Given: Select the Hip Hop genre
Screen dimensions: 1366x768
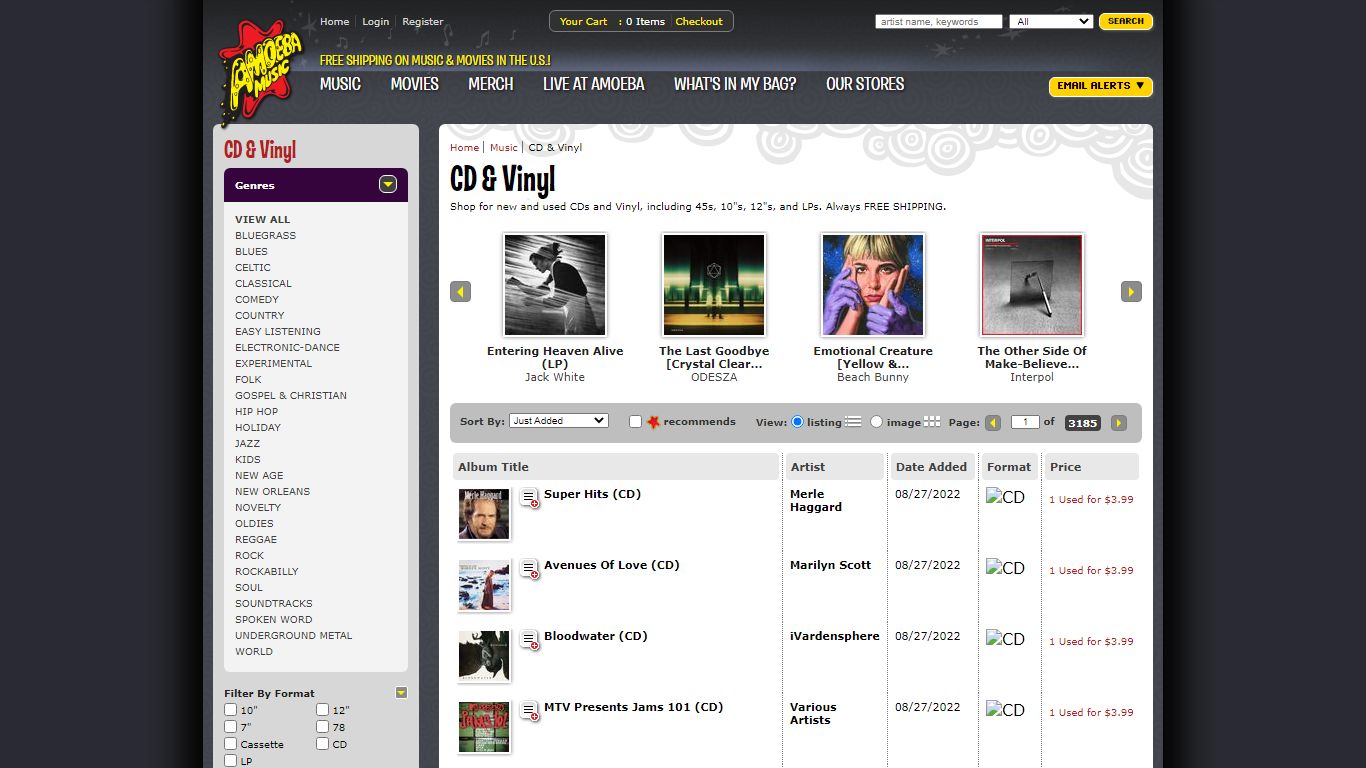Looking at the screenshot, I should (x=257, y=411).
